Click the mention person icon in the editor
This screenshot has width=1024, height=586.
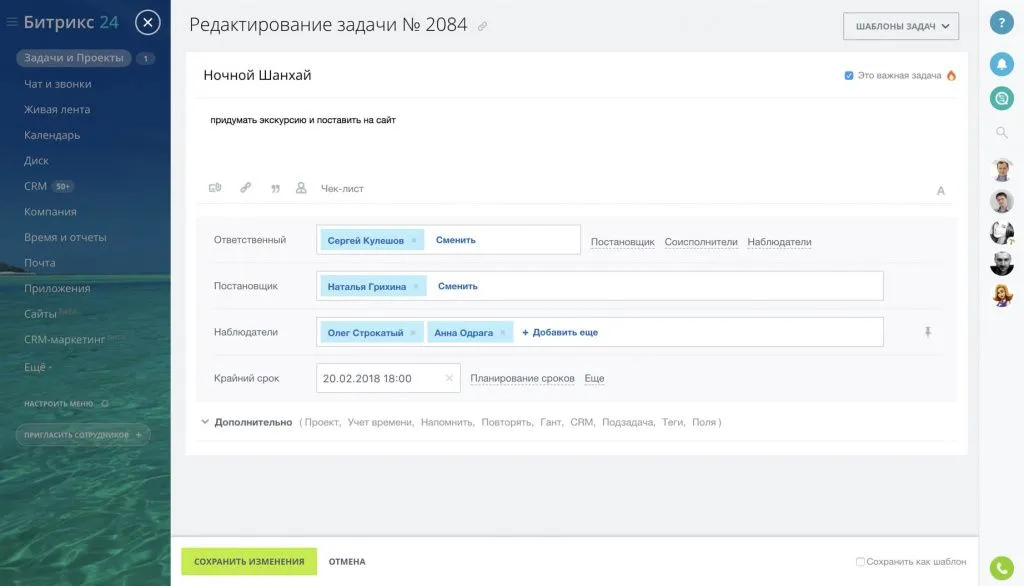tap(301, 187)
